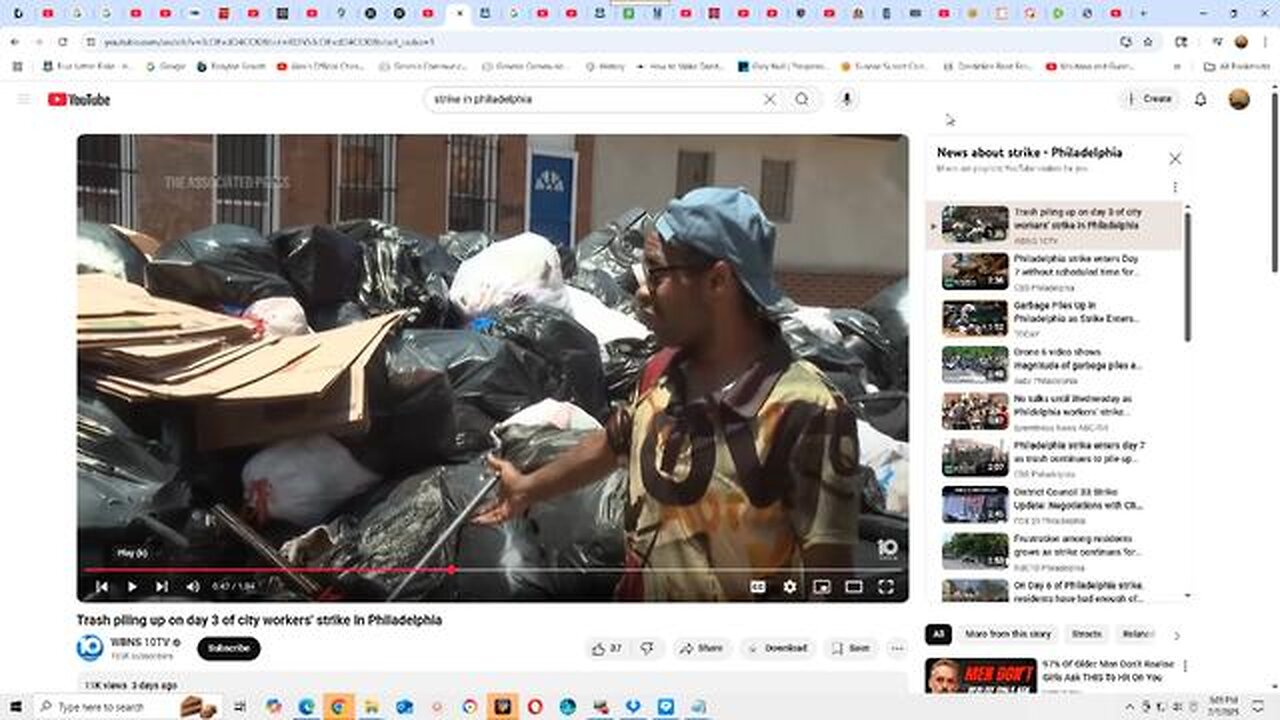Open a new browser tab
This screenshot has height=720, width=1280.
point(1144,13)
